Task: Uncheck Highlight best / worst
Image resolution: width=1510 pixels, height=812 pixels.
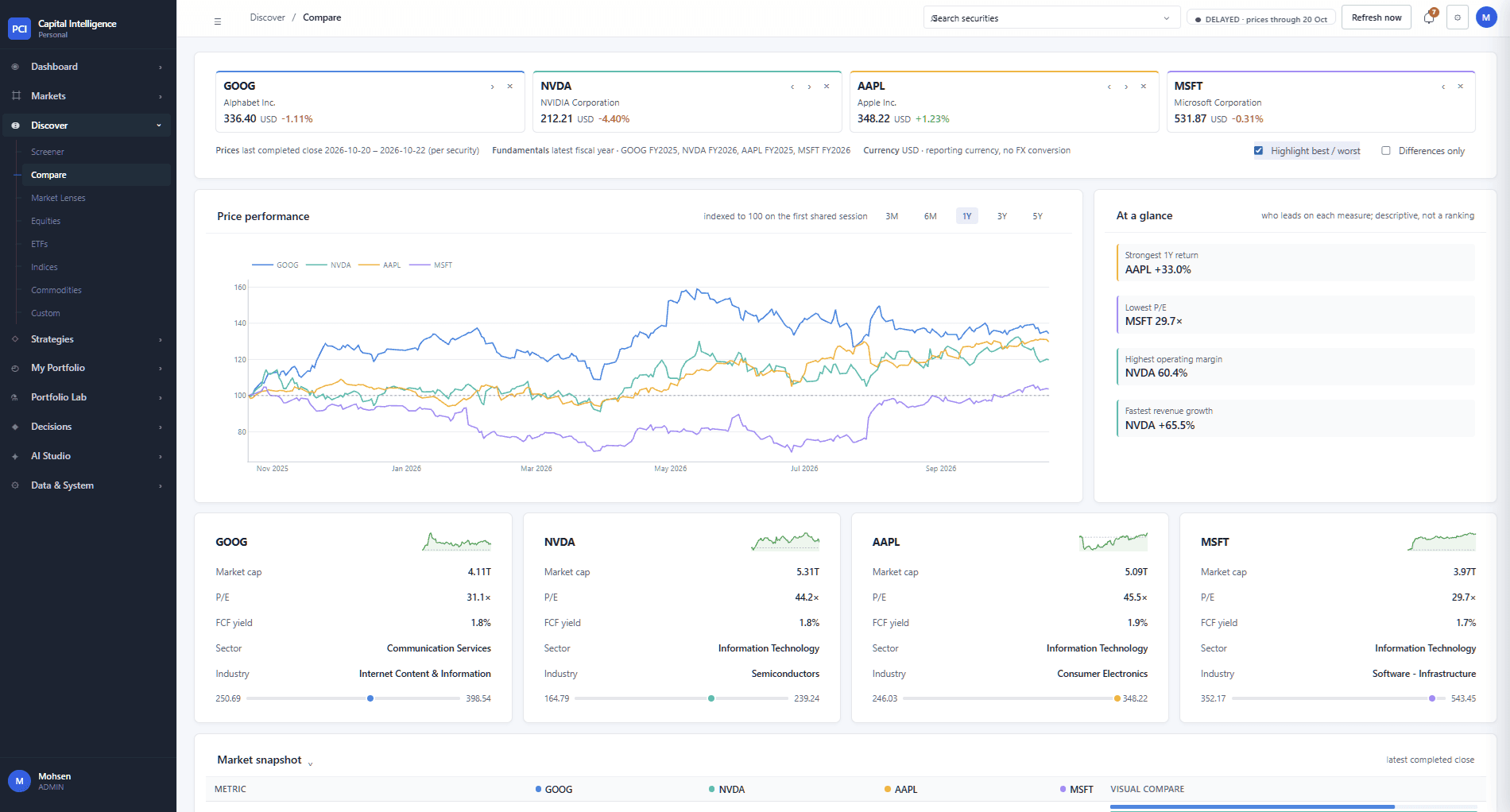Action: 1259,150
